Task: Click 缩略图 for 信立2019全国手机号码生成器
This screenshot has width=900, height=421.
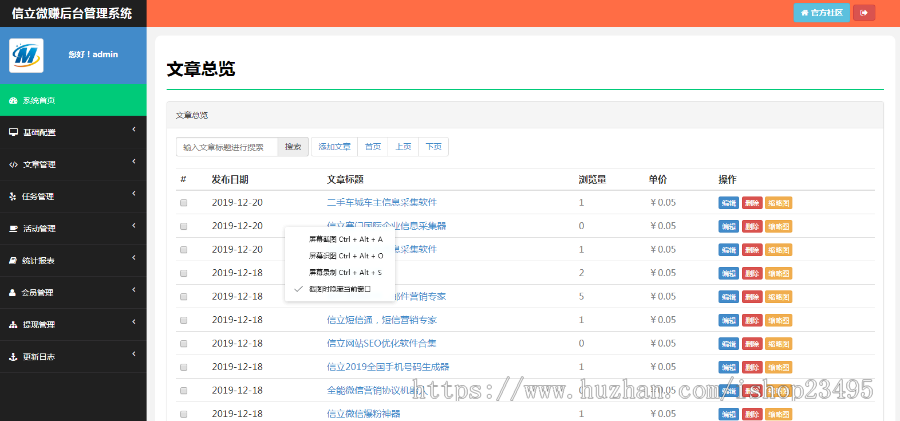Action: coord(778,367)
